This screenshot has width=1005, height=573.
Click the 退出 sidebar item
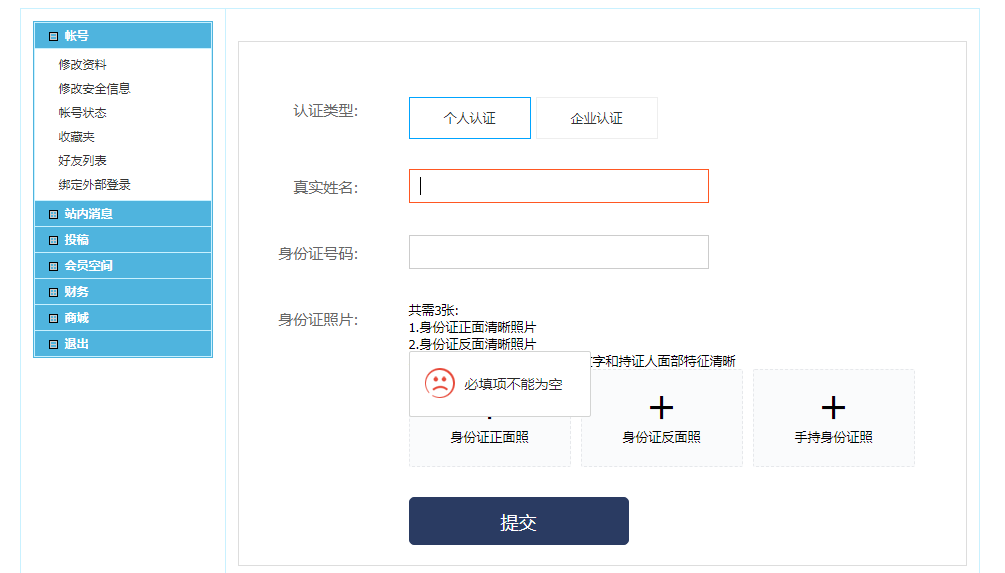76,344
